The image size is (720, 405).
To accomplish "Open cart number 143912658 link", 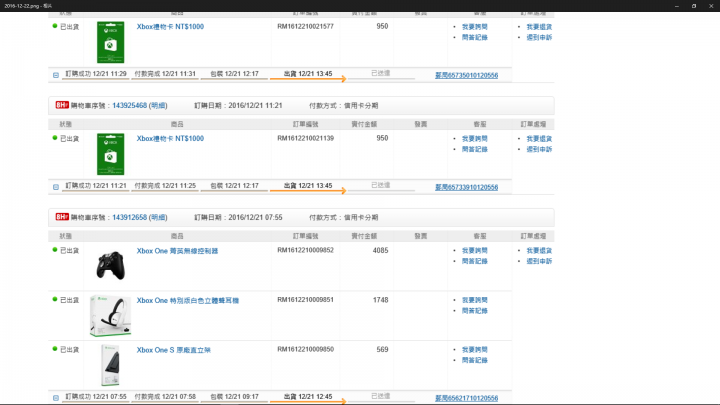I will pyautogui.click(x=129, y=217).
